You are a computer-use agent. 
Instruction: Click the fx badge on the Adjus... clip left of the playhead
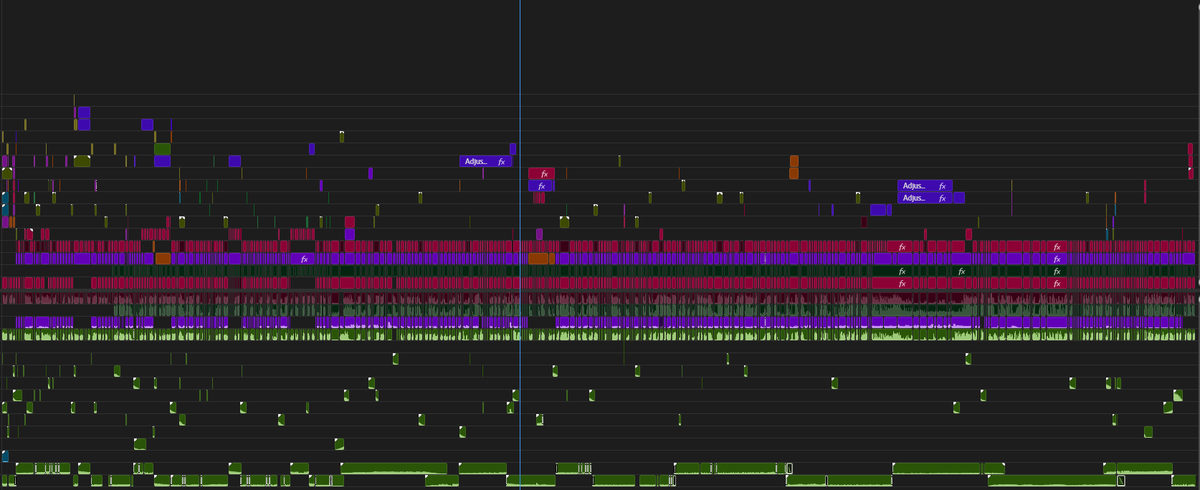[501, 161]
